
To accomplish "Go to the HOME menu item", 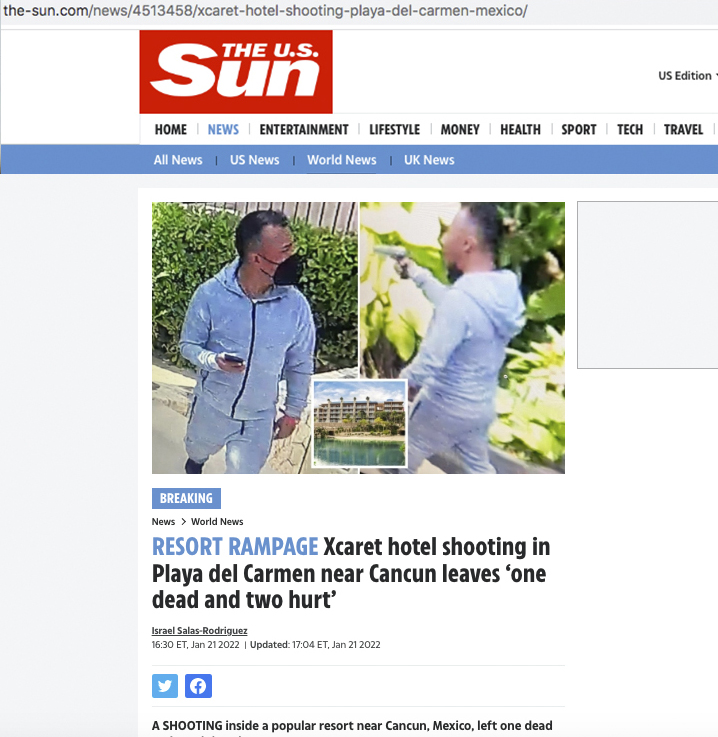I will tap(171, 129).
